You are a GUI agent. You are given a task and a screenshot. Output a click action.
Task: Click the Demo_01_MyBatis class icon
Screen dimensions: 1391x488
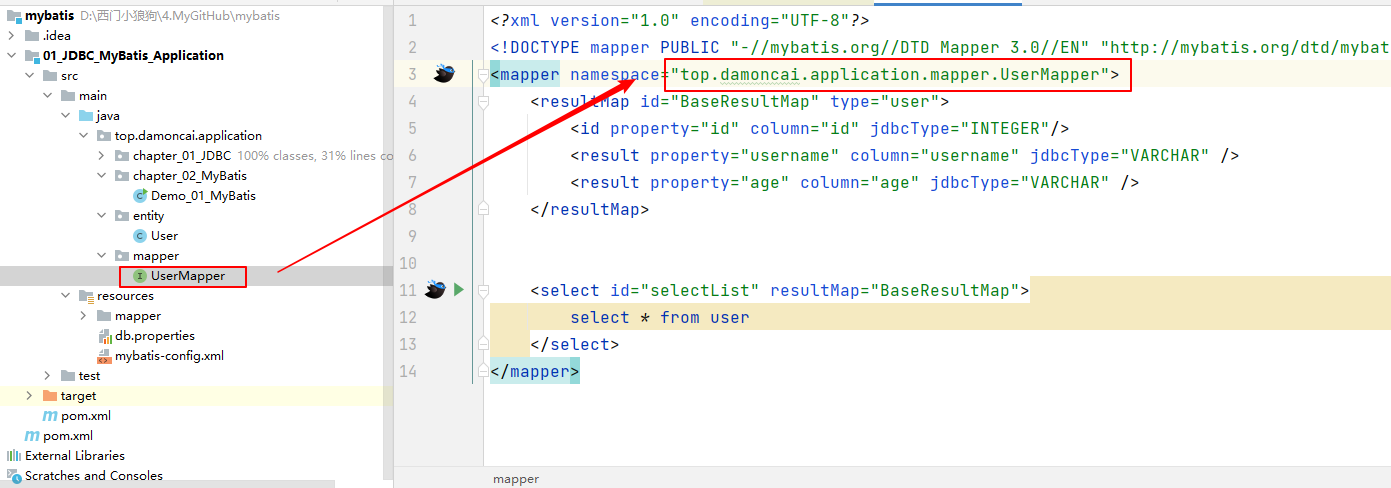click(140, 196)
